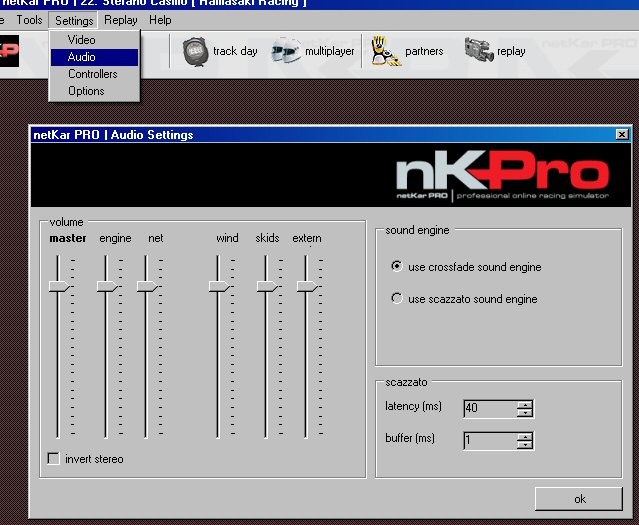
Task: Increase buffer with the up arrow
Action: (x=525, y=437)
